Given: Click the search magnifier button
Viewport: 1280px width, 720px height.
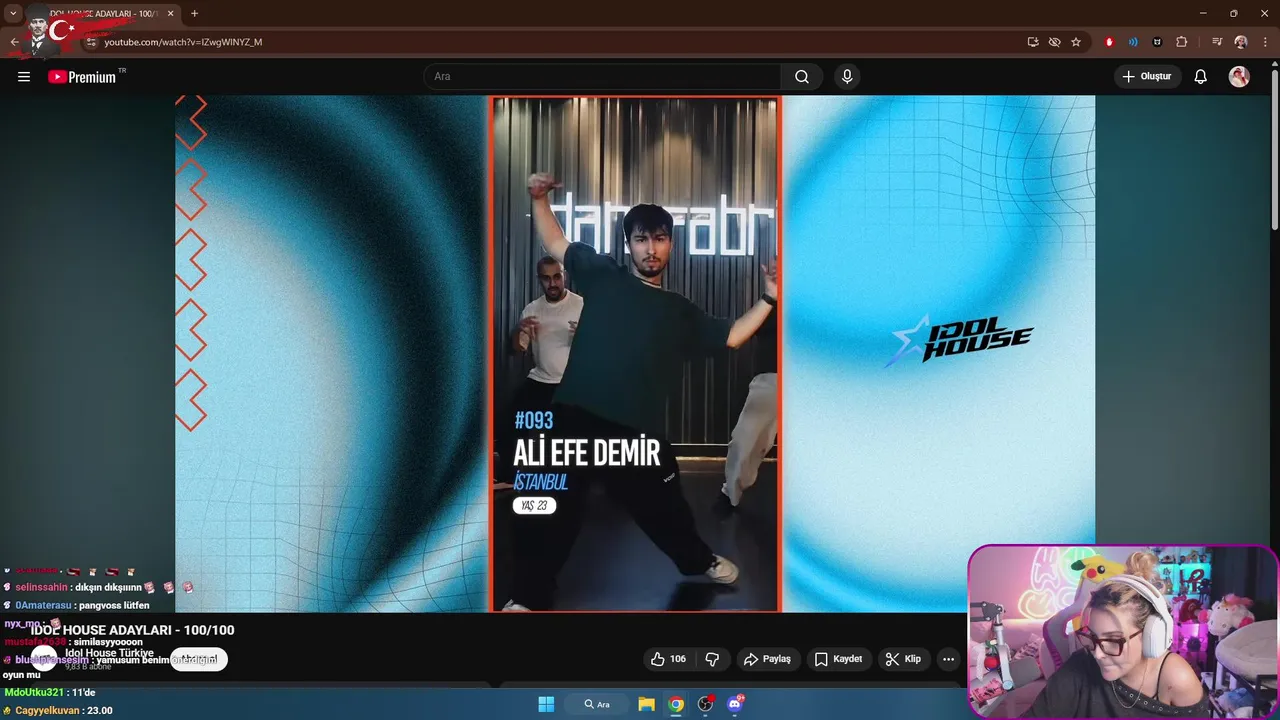Looking at the screenshot, I should [802, 77].
